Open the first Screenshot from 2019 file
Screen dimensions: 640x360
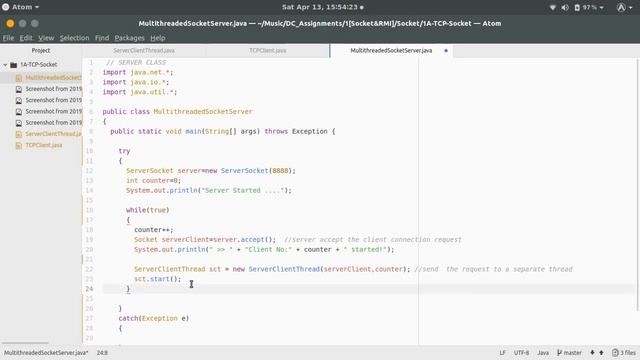[x=53, y=89]
